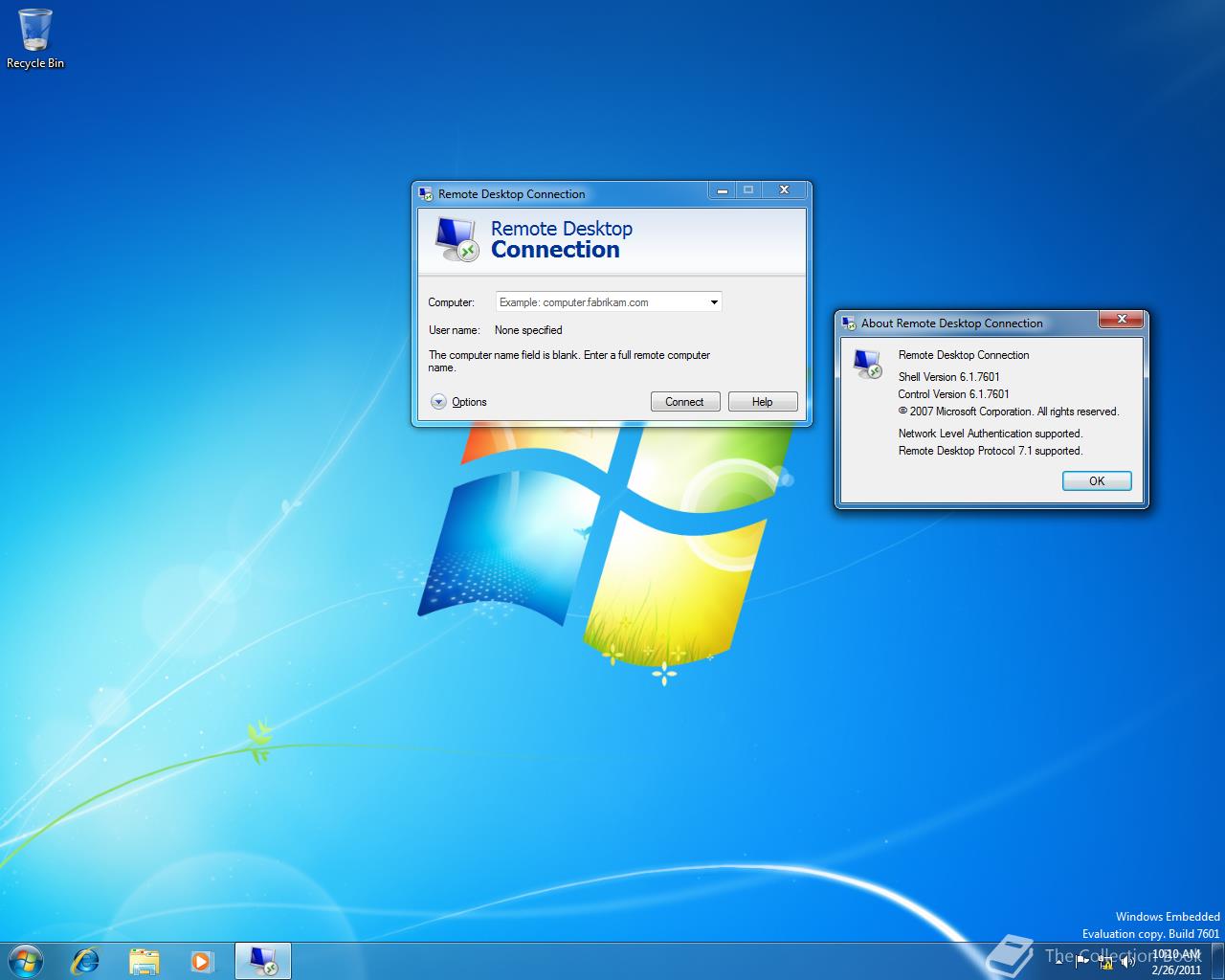Click the About dialog title bar icon
This screenshot has width=1225, height=980.
849,323
